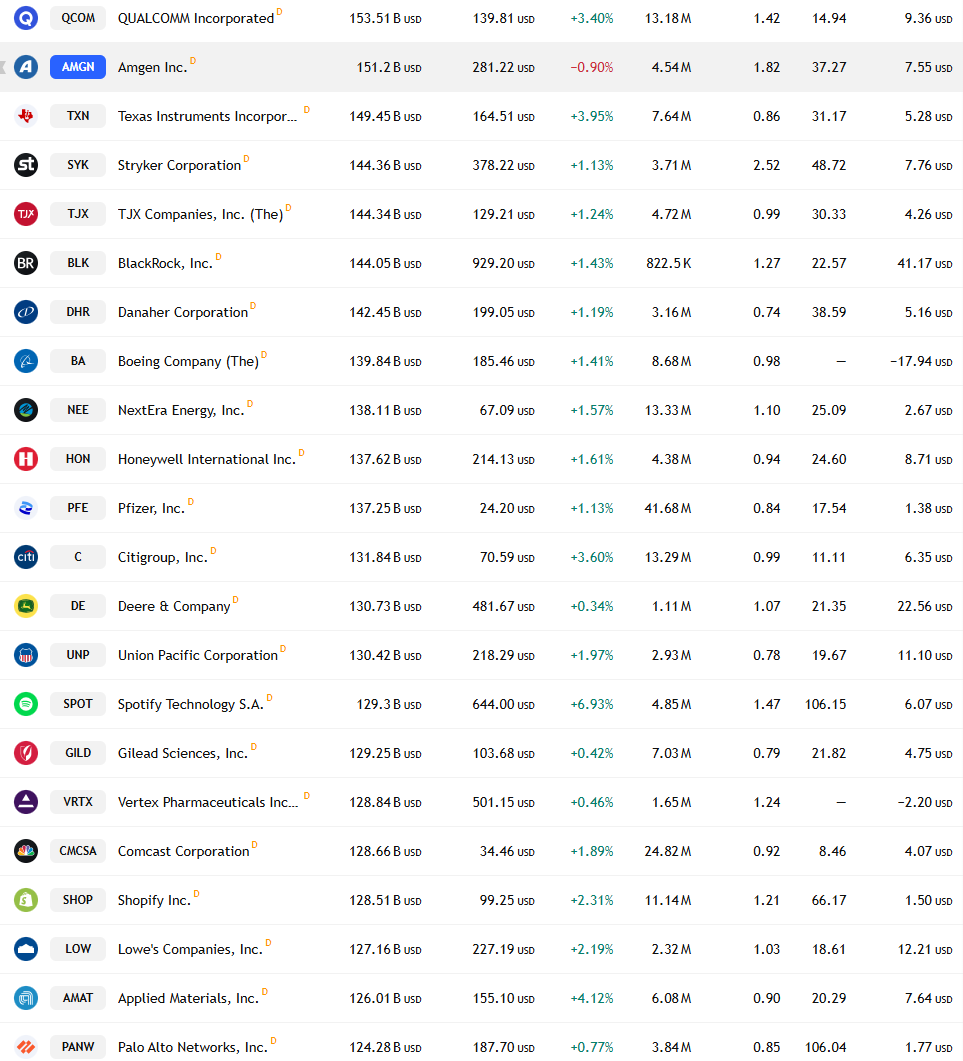
Task: Click Boeing's -17.94 USD EPS value
Action: click(x=921, y=361)
